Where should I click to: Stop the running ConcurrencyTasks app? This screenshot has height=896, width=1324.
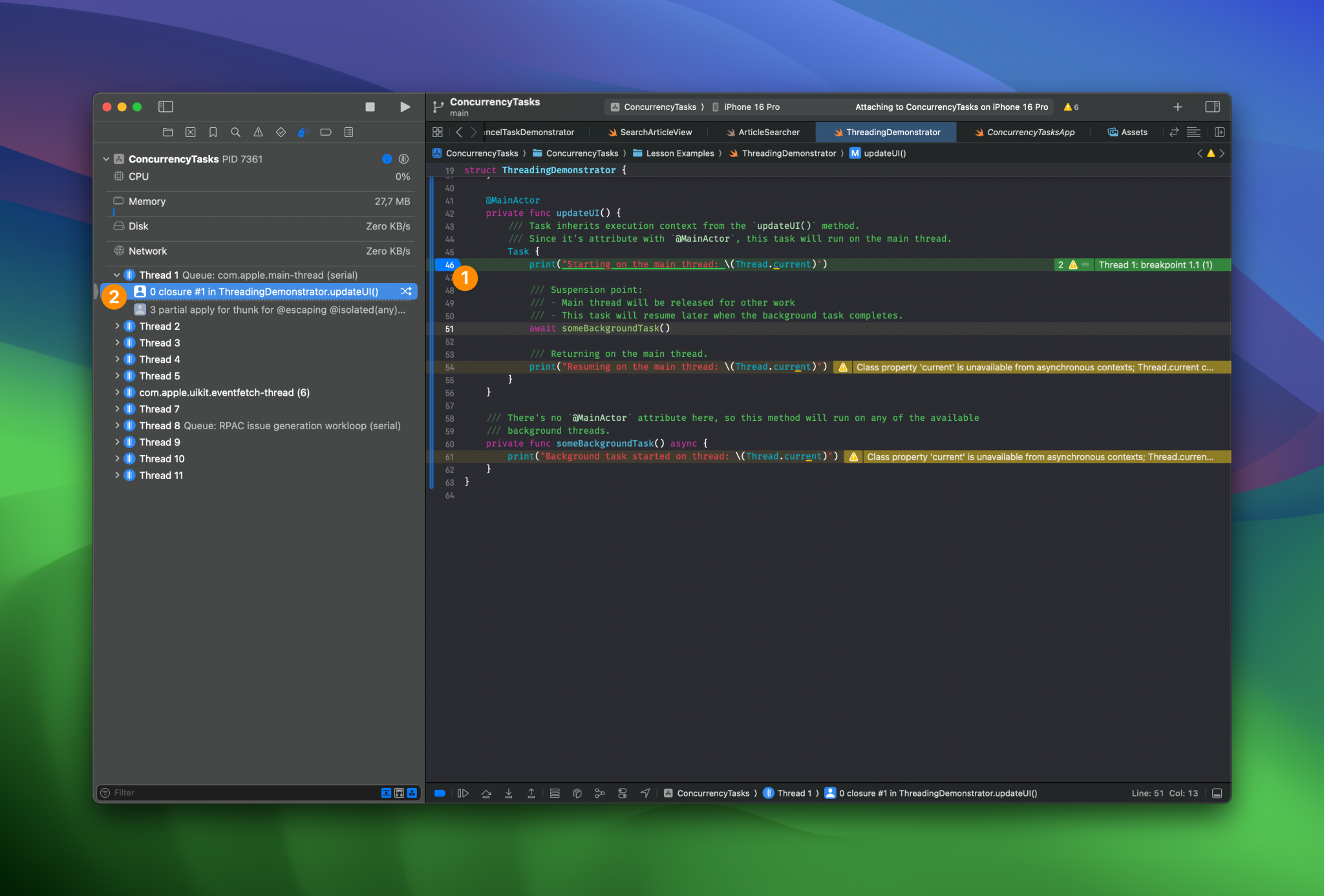click(370, 107)
